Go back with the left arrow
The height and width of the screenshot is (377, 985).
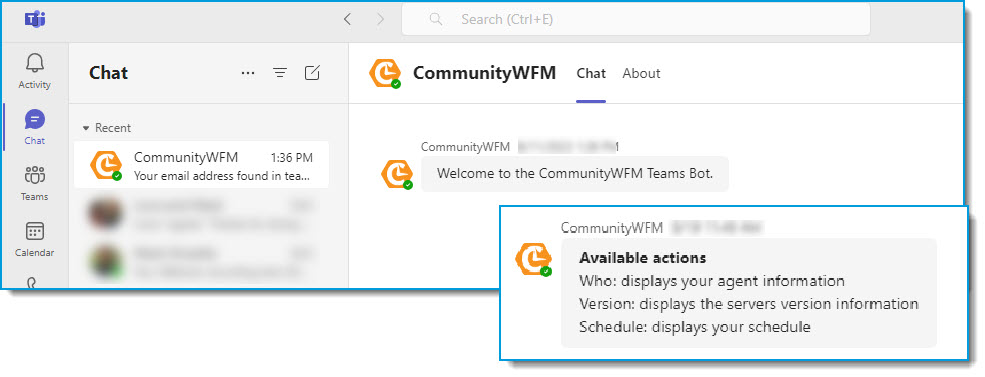click(x=347, y=19)
